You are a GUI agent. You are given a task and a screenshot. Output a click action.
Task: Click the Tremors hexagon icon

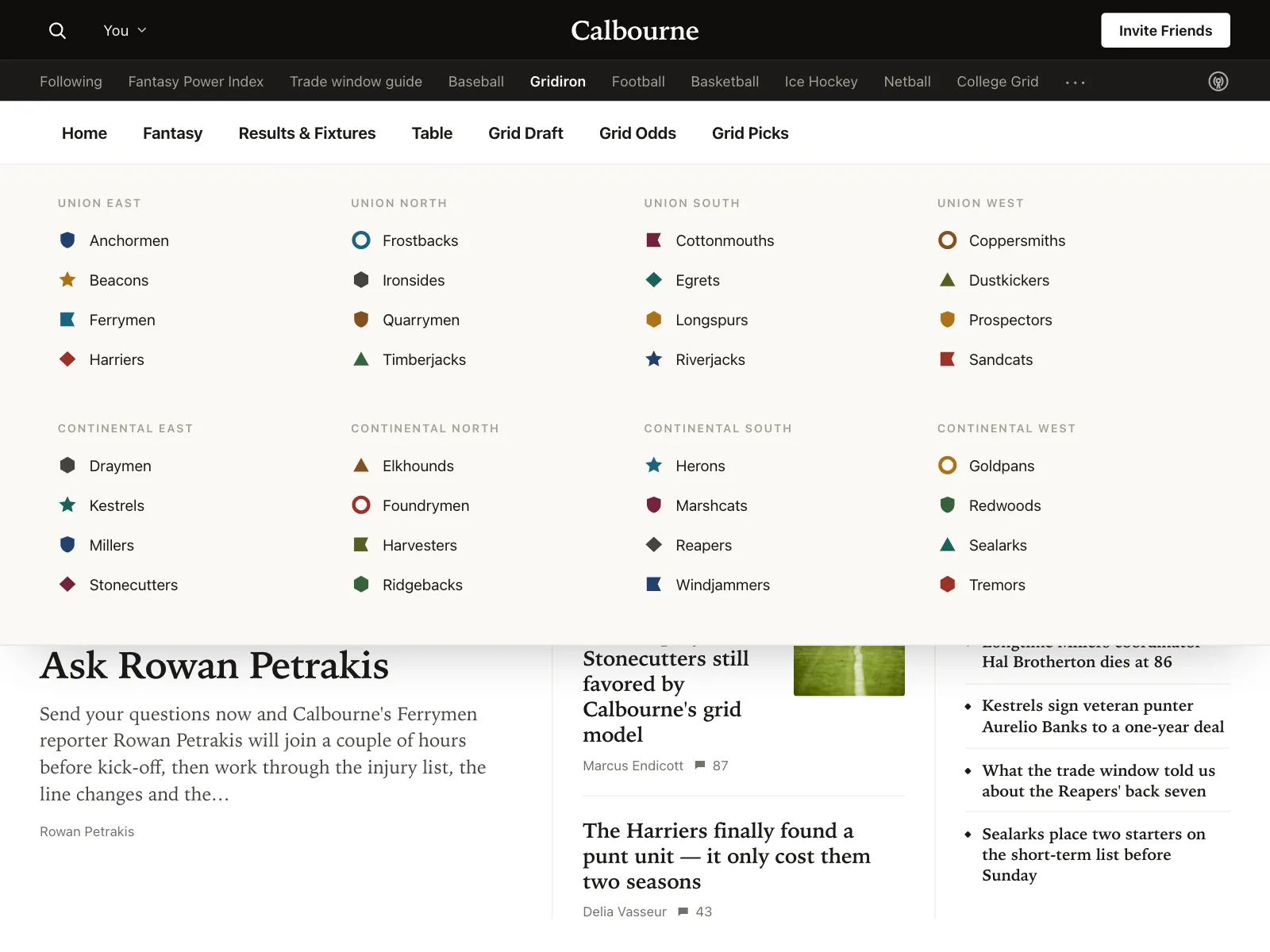(948, 584)
